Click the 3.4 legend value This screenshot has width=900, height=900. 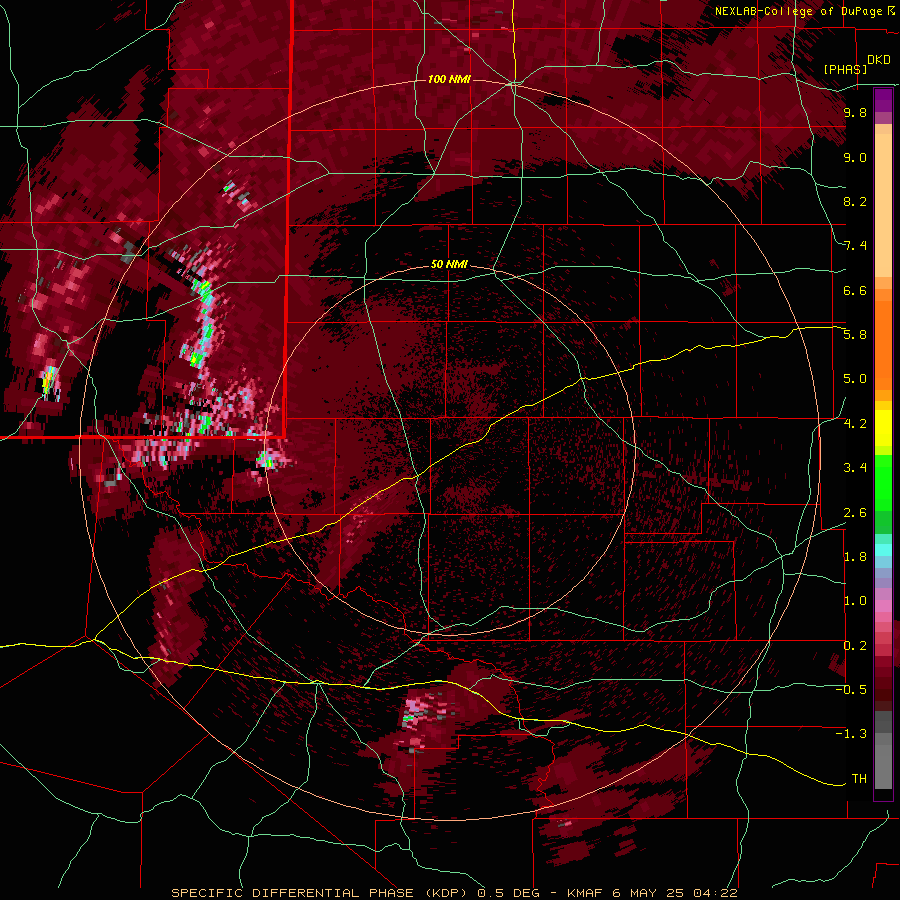click(855, 468)
